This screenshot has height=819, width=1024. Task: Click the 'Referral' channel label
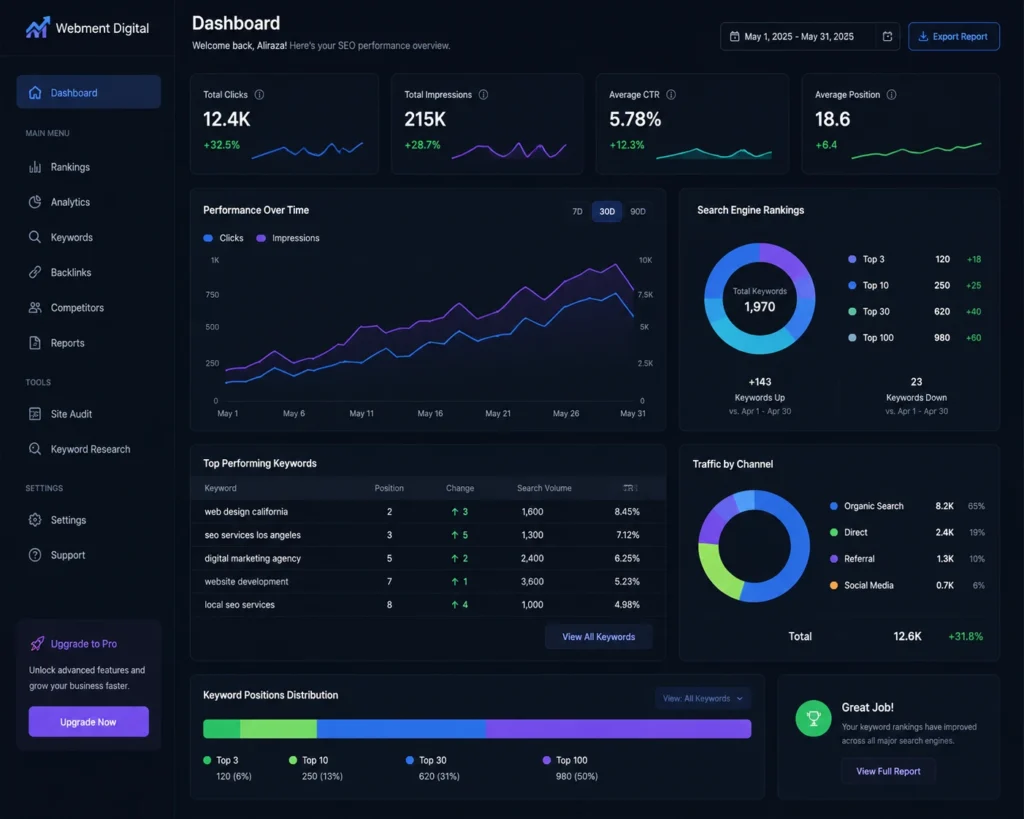(859, 559)
